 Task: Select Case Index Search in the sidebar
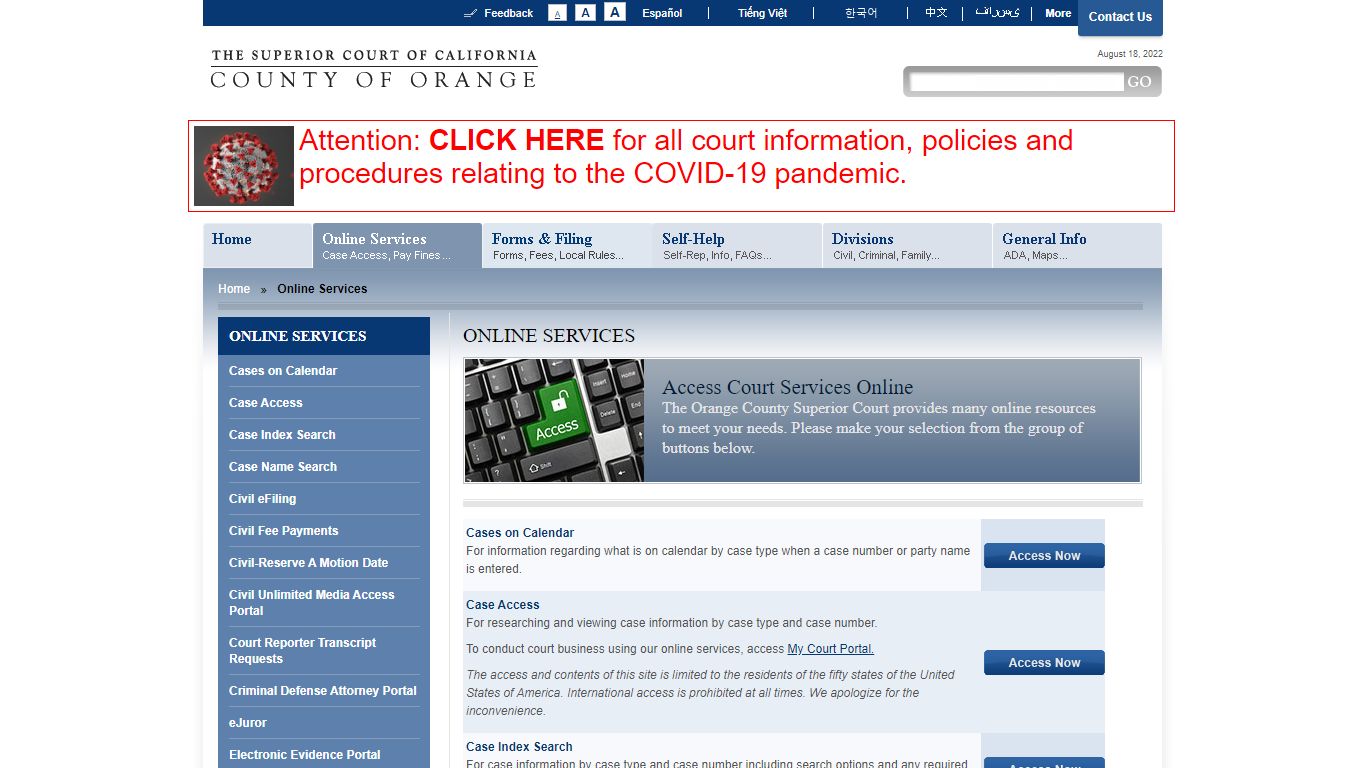tap(282, 435)
